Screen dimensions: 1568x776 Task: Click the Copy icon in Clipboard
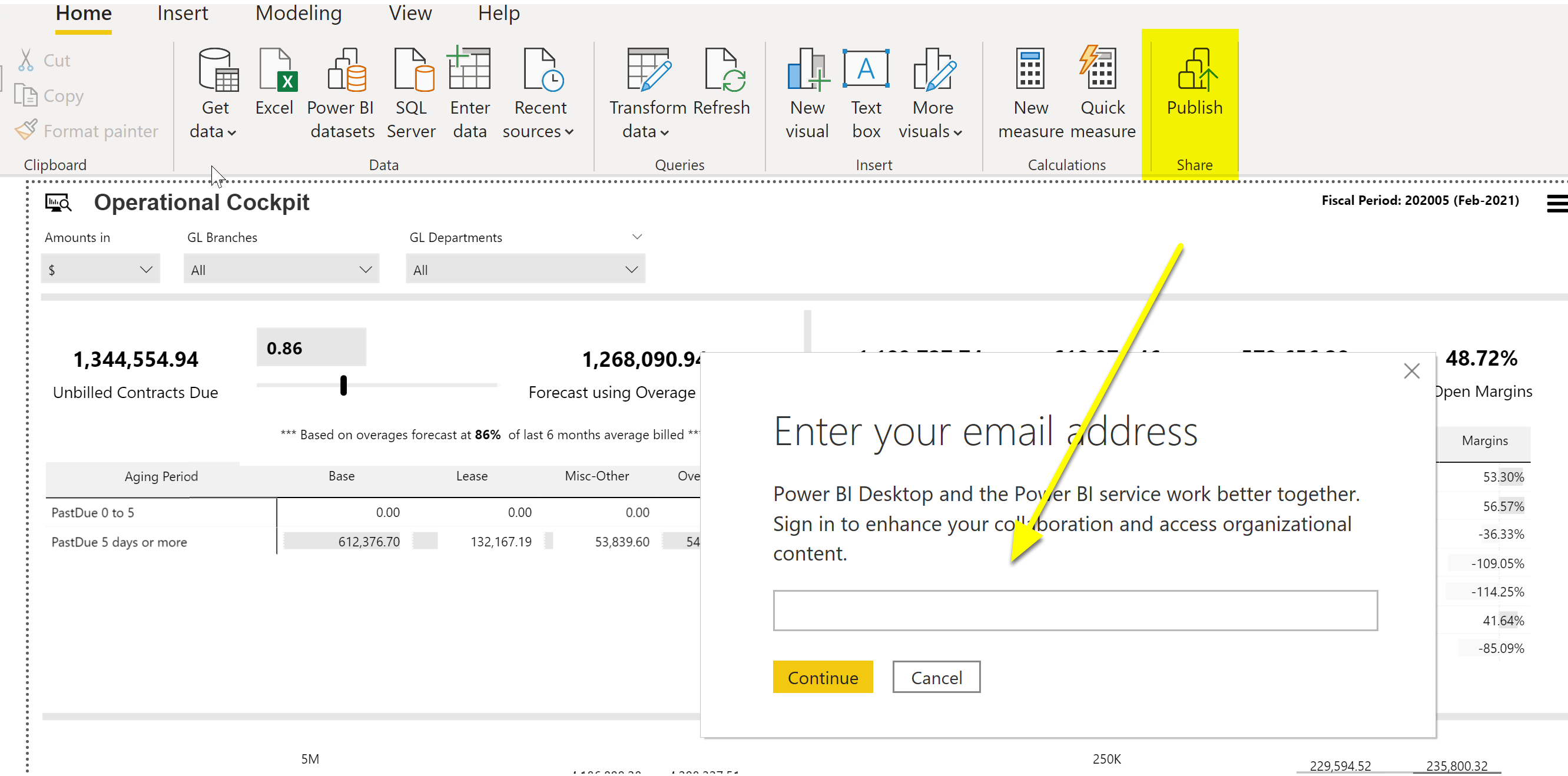[x=25, y=95]
